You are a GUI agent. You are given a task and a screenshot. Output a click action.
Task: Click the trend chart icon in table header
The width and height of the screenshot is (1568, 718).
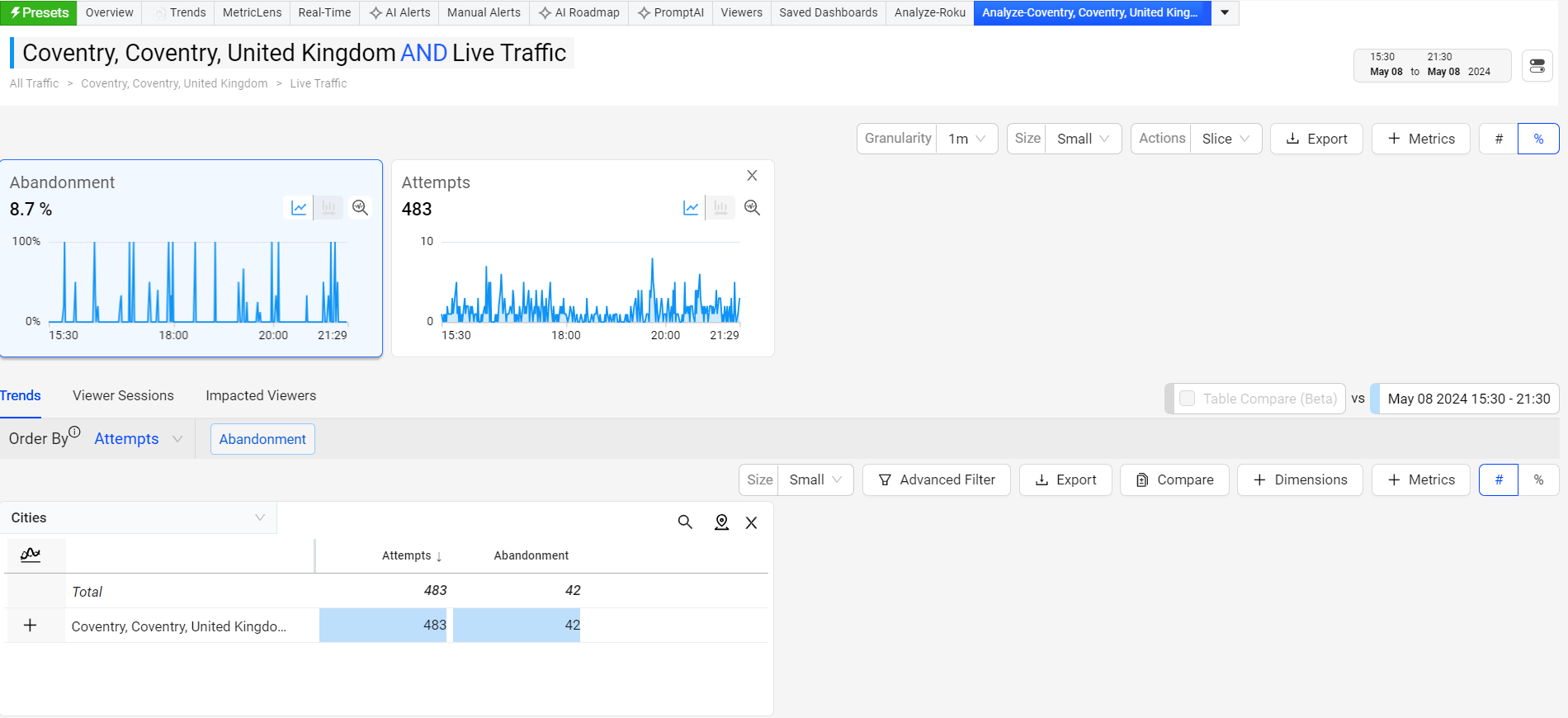click(31, 555)
